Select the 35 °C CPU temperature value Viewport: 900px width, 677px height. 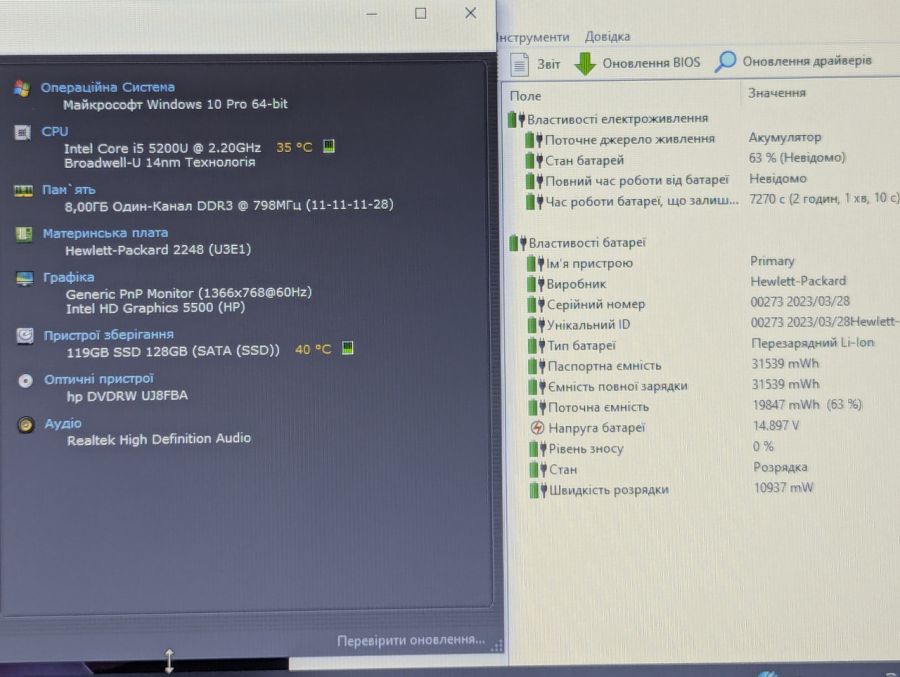click(294, 147)
